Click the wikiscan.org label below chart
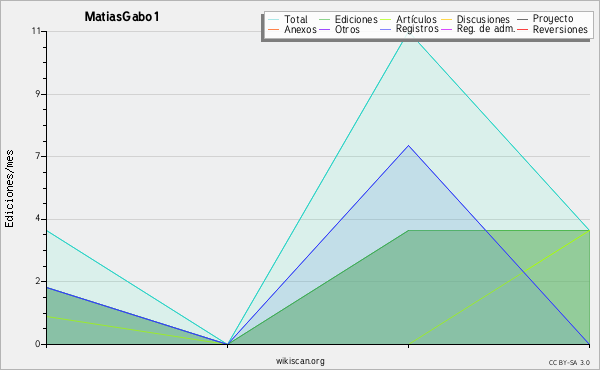 click(300, 361)
